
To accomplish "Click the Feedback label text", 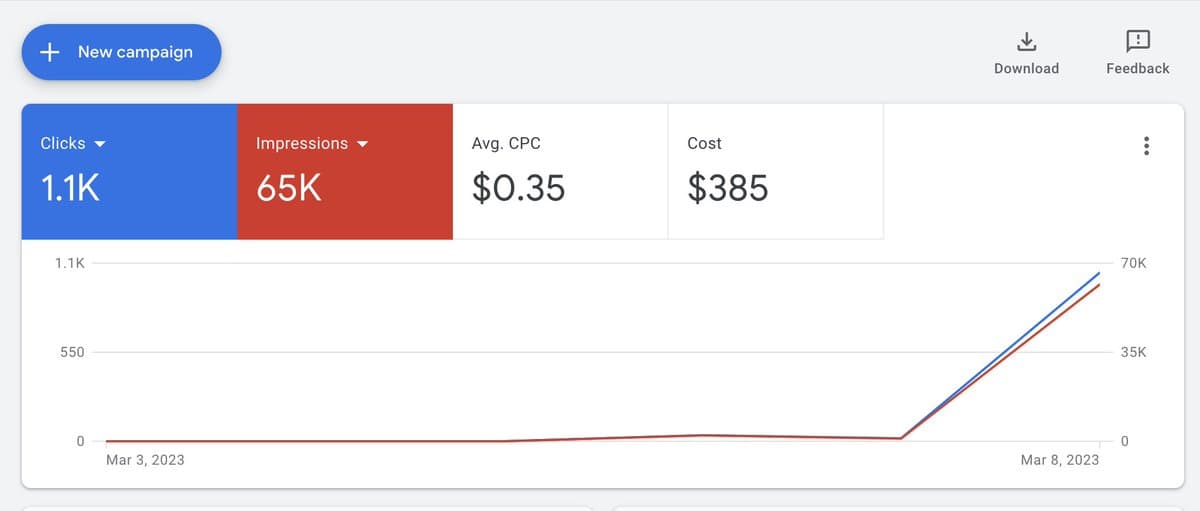I will [x=1137, y=68].
